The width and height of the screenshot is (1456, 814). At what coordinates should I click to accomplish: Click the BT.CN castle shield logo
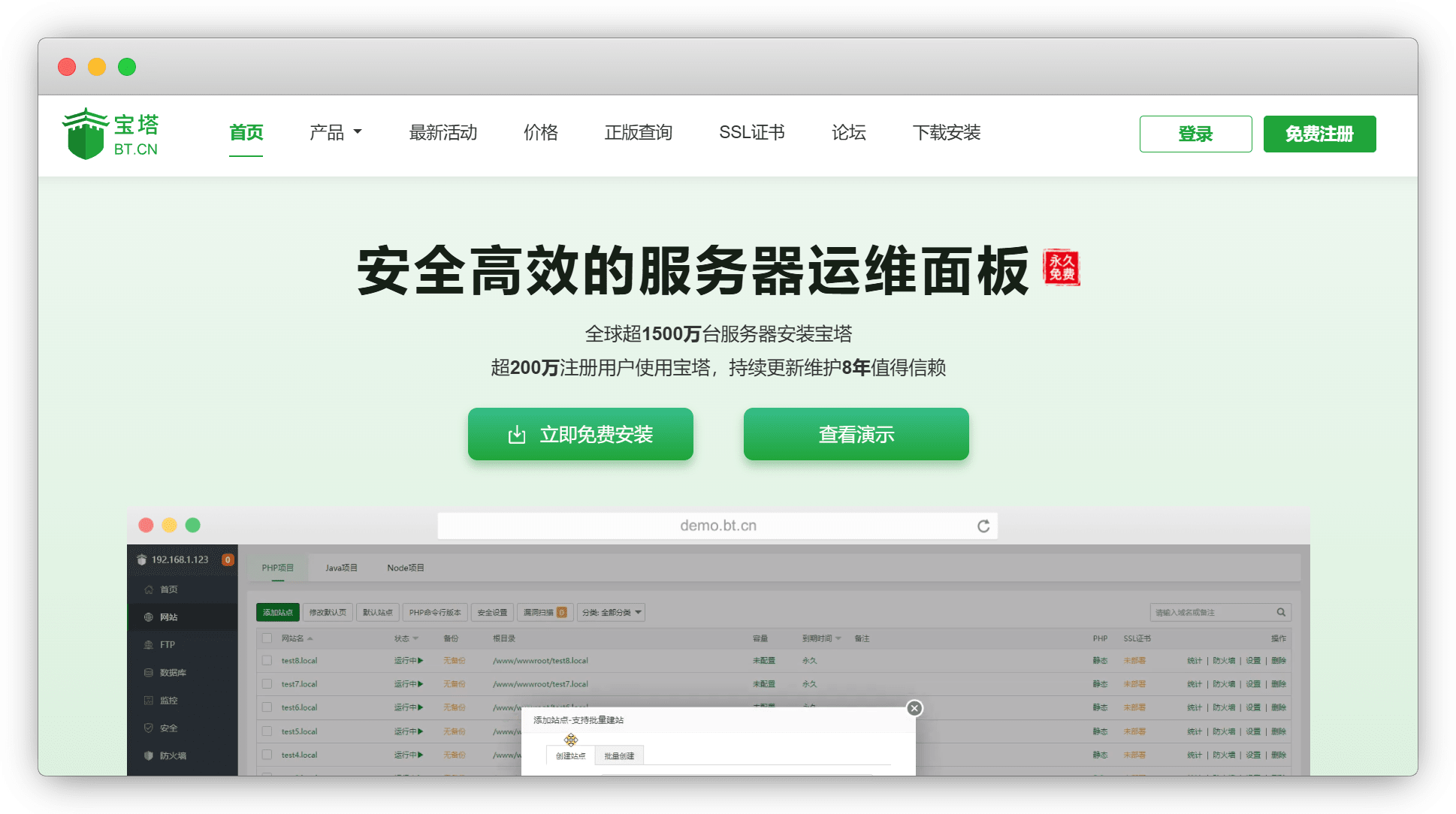pos(85,134)
